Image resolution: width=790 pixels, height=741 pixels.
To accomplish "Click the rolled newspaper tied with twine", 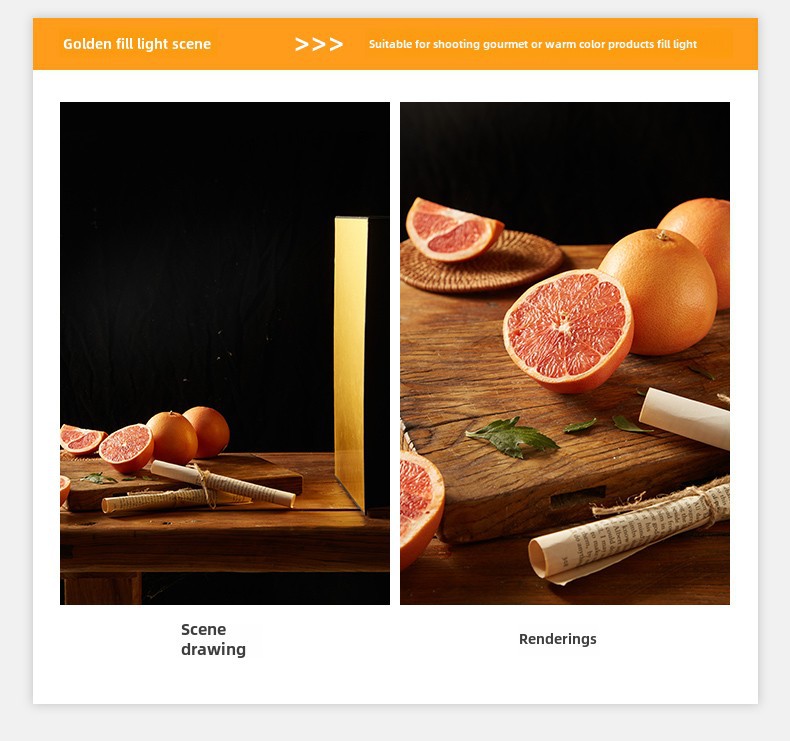I will click(630, 532).
